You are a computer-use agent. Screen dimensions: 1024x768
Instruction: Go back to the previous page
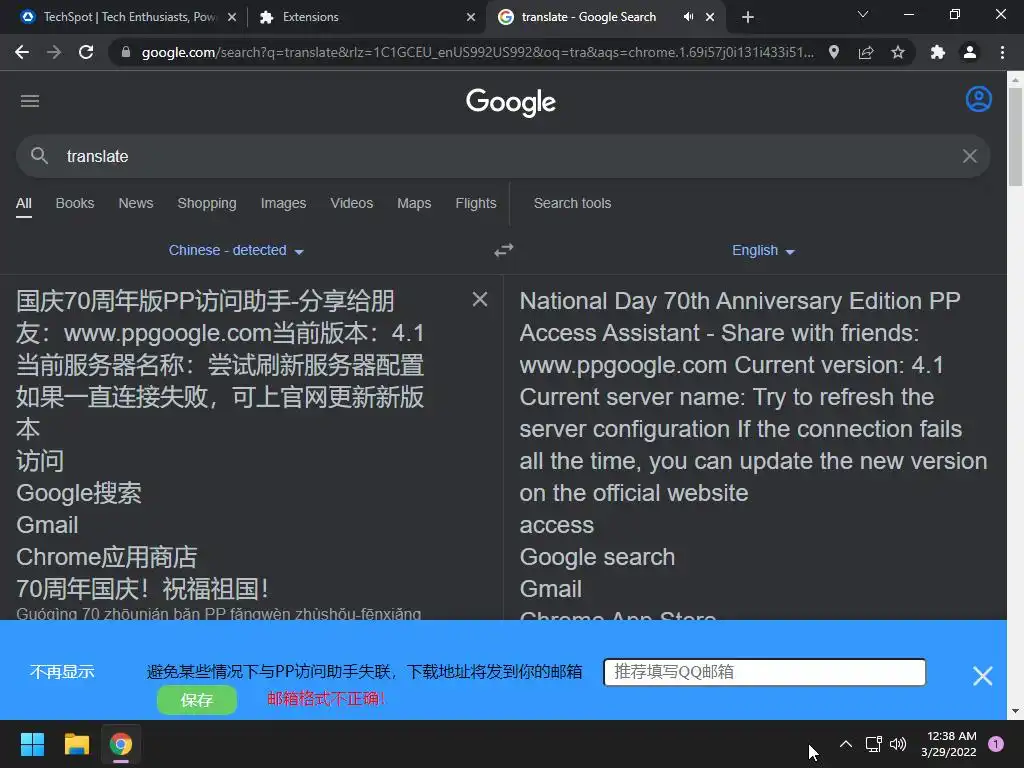[x=22, y=52]
